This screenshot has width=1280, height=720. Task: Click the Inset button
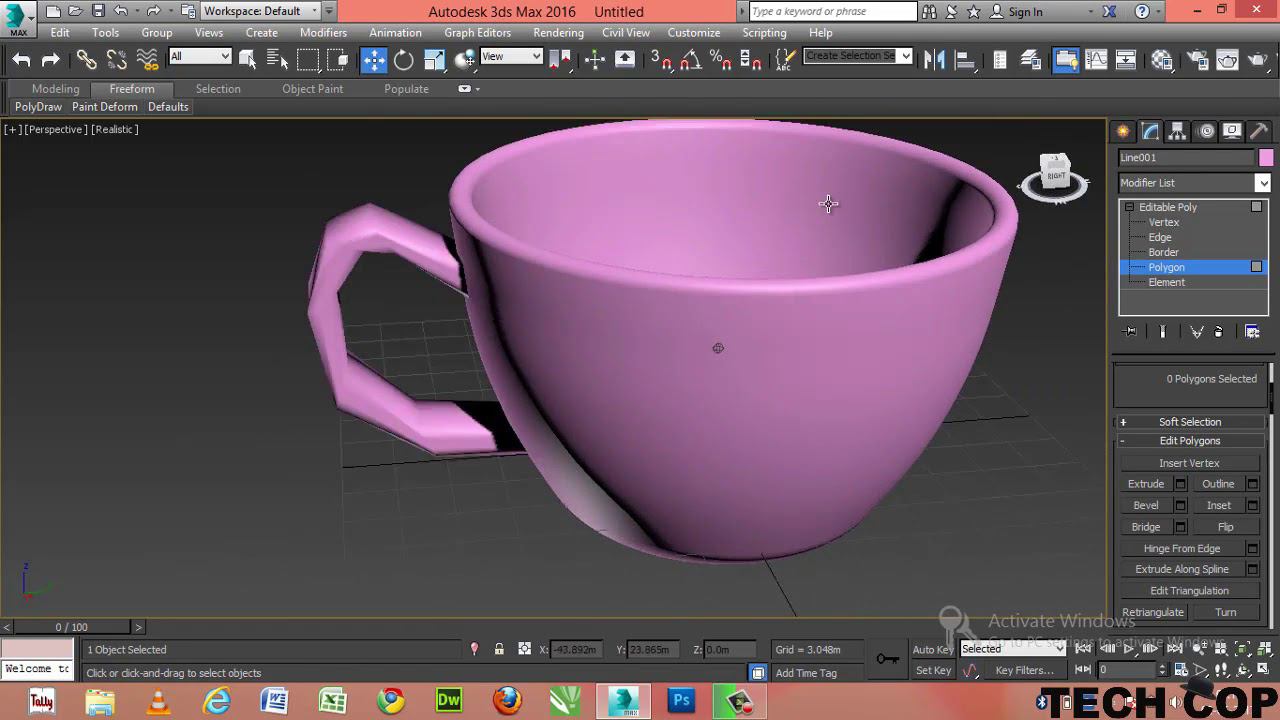click(1218, 506)
